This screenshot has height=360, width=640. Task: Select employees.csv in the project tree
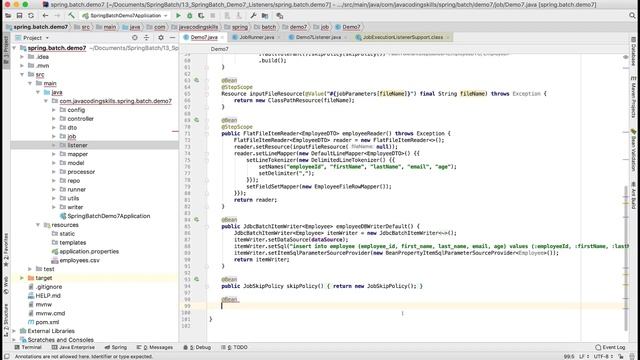[76, 260]
